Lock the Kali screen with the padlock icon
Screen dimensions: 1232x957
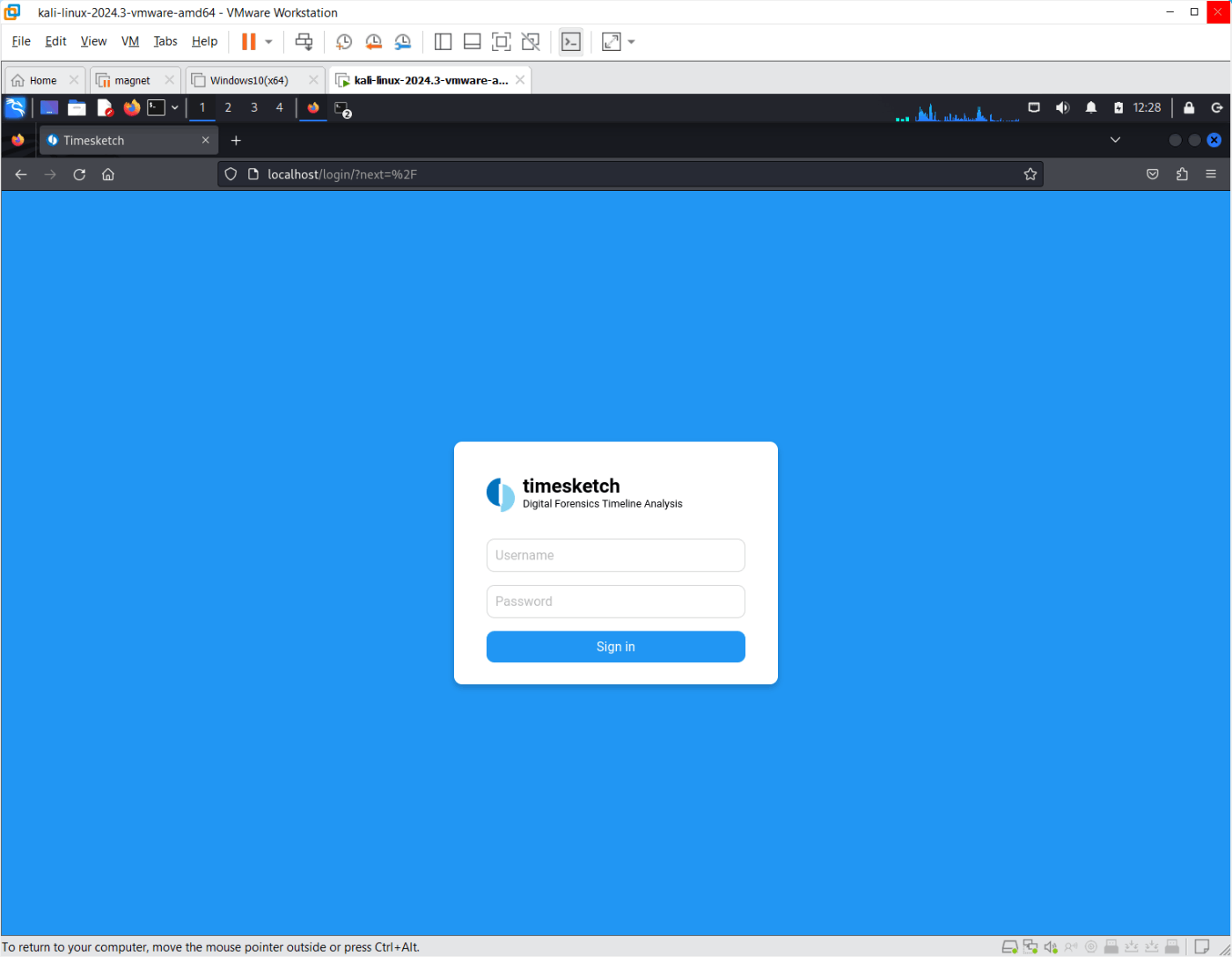[x=1189, y=107]
